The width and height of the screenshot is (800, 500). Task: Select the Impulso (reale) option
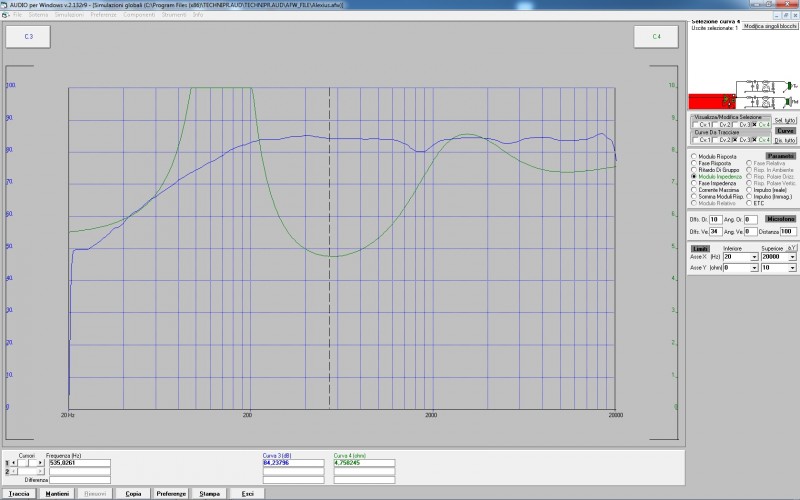(766, 190)
